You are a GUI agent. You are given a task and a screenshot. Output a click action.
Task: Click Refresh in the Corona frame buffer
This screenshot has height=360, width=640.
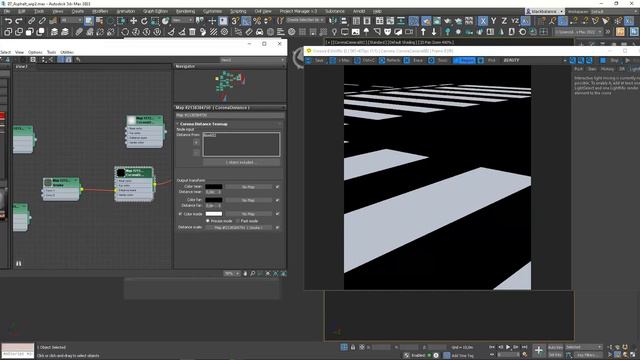pos(389,60)
